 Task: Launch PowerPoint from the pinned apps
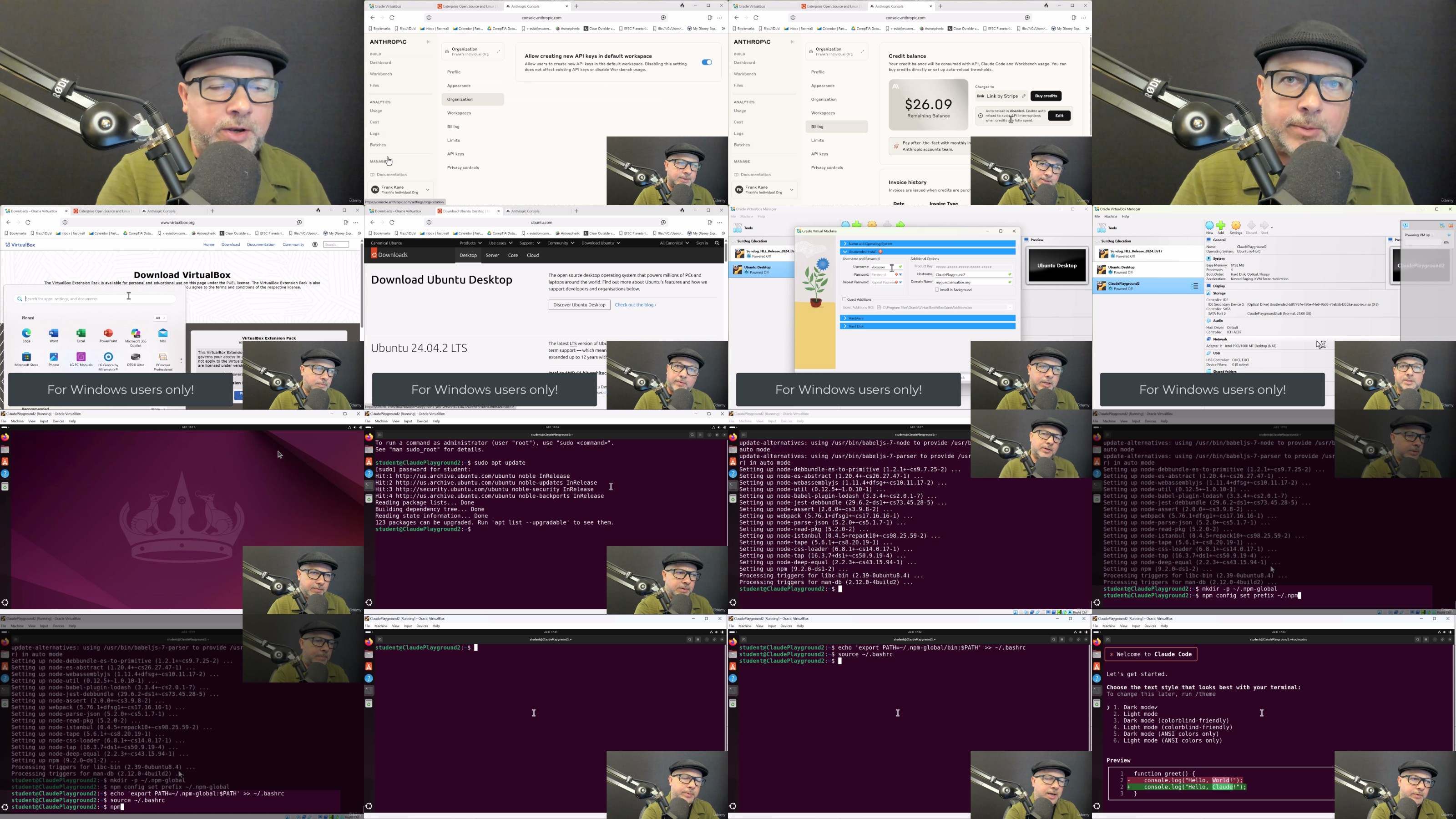pyautogui.click(x=108, y=334)
